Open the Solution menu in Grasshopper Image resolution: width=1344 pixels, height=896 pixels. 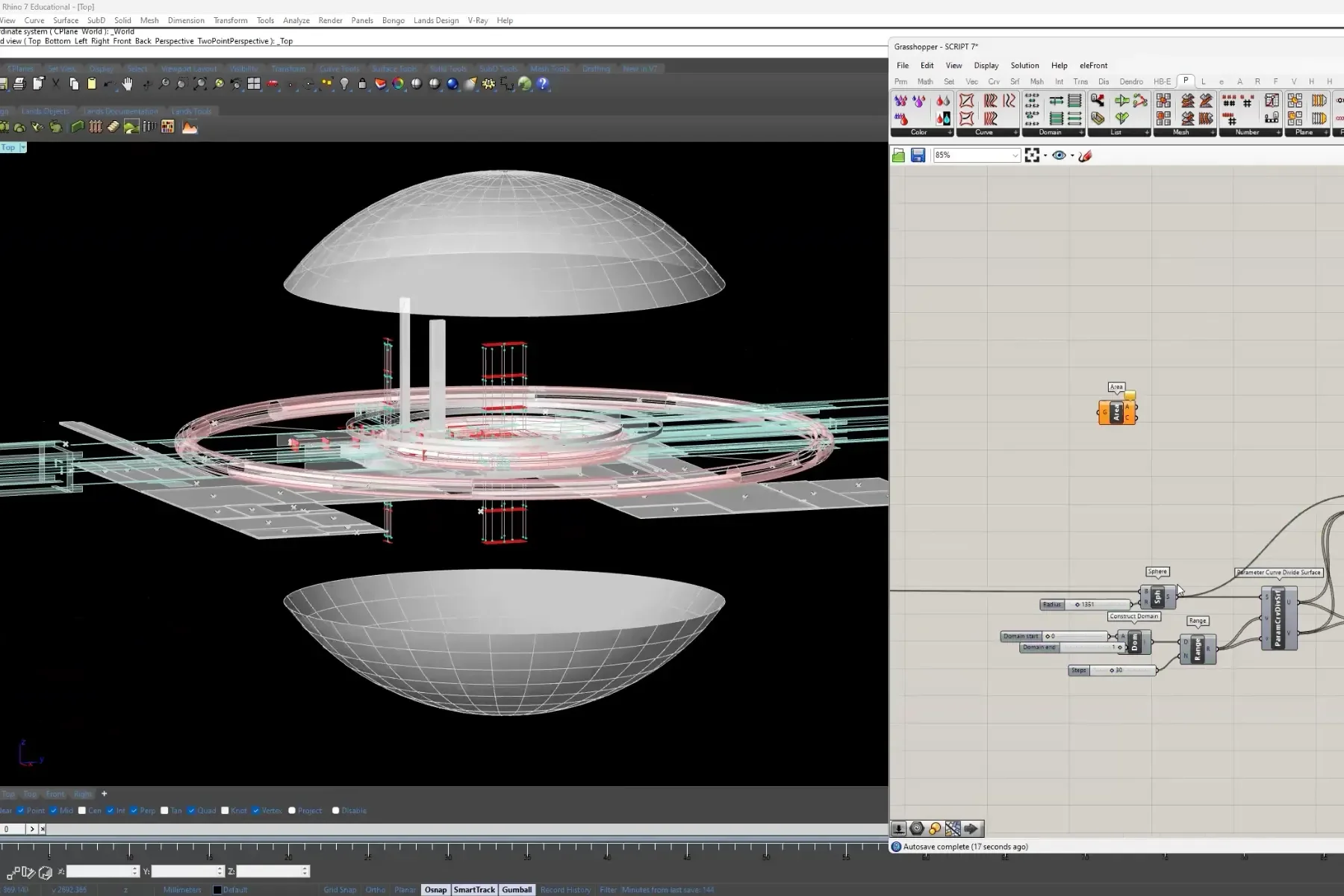tap(1024, 66)
